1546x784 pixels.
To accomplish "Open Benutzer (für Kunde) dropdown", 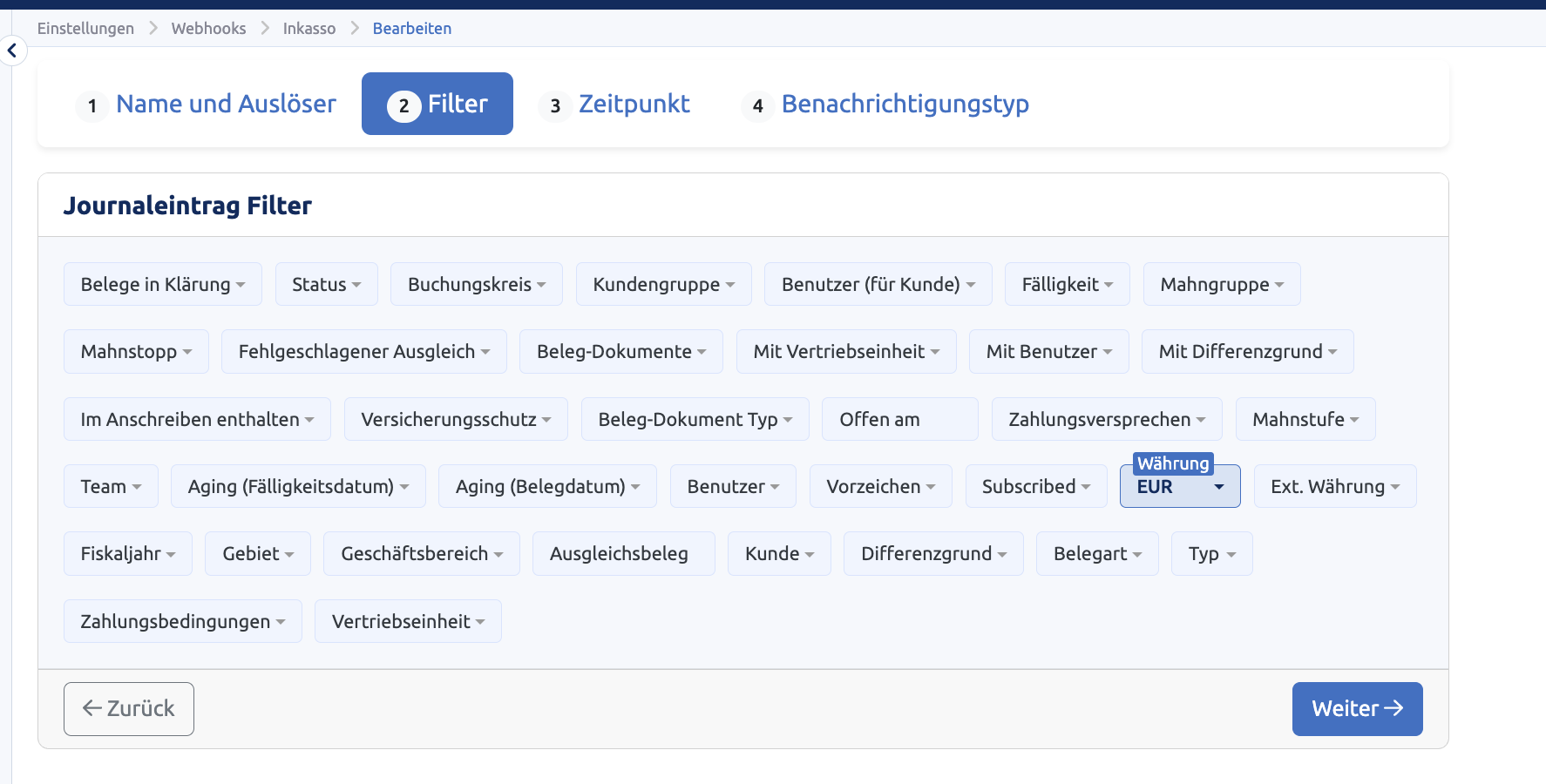I will pos(878,284).
